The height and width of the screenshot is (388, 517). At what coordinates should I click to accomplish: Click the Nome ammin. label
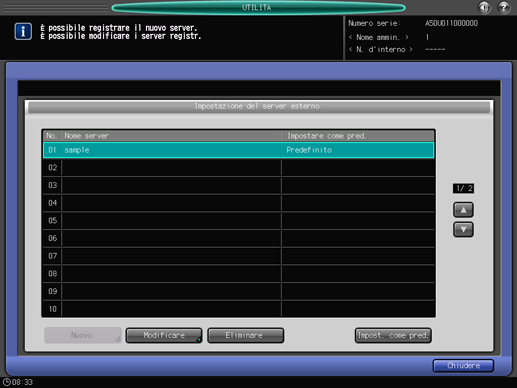(378, 37)
